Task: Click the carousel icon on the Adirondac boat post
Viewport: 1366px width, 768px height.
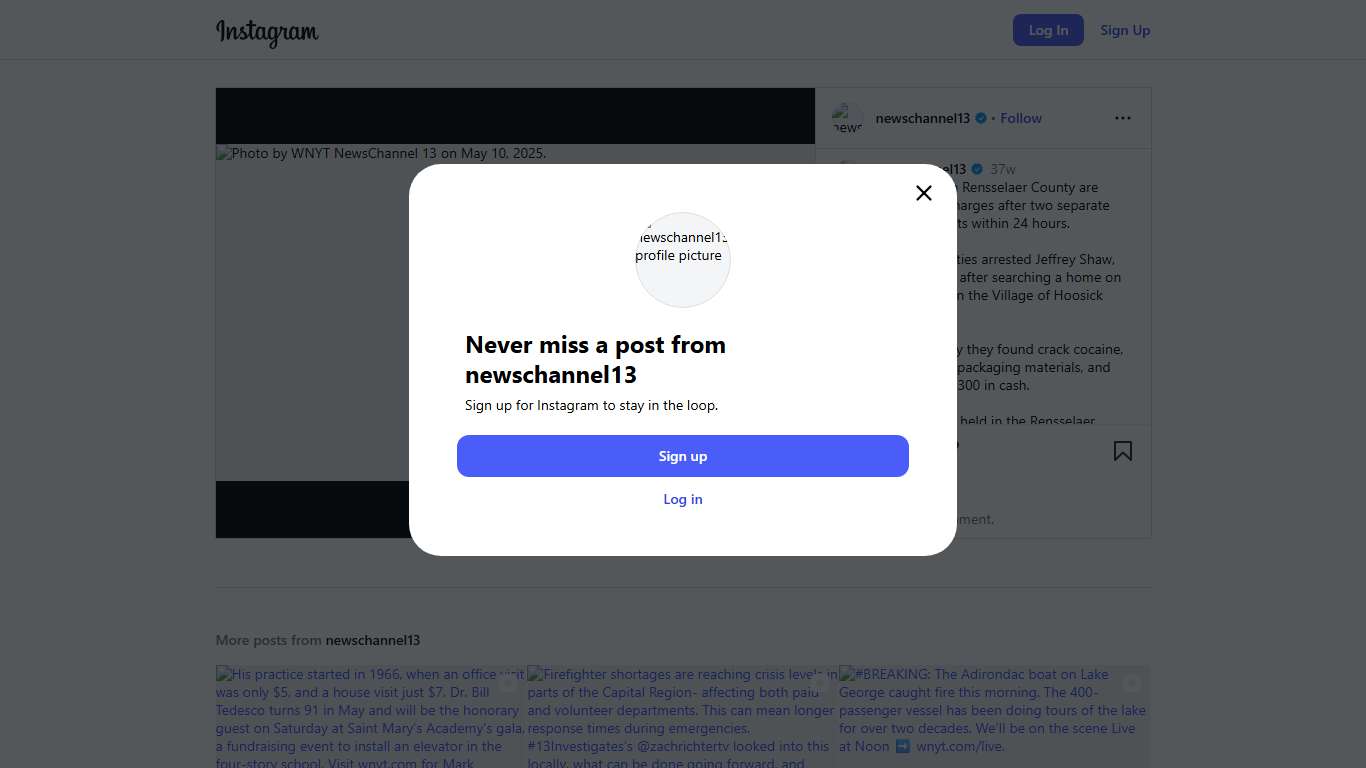Action: click(x=1131, y=684)
